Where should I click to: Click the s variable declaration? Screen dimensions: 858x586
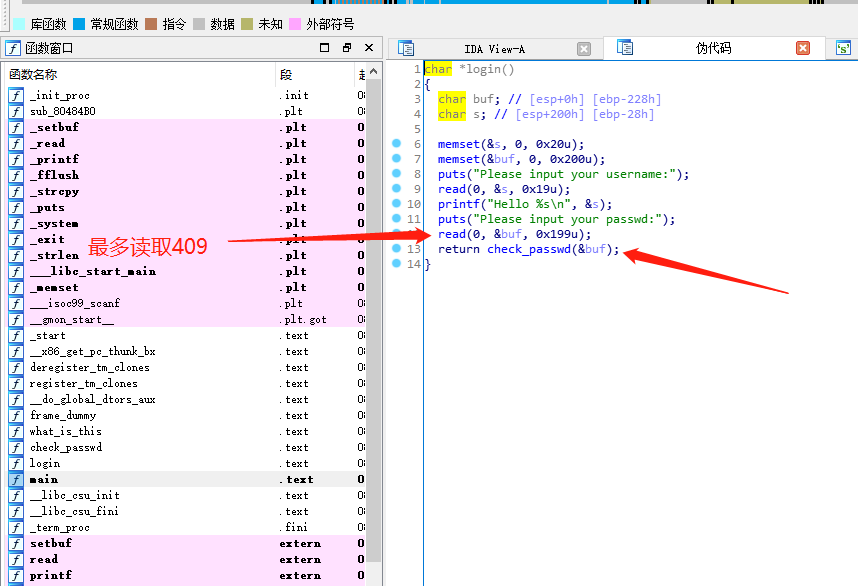pyautogui.click(x=476, y=114)
